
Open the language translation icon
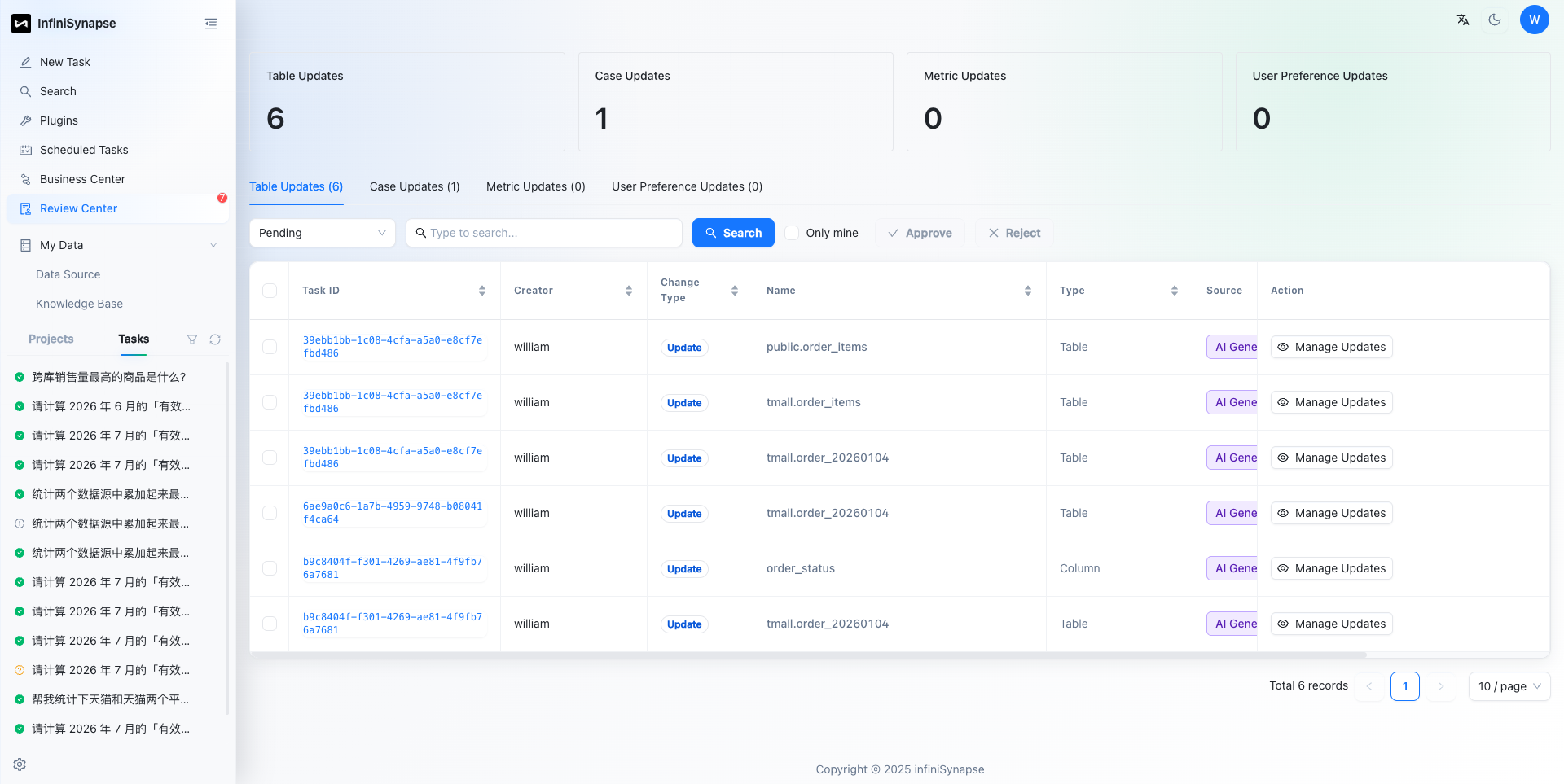[1463, 20]
